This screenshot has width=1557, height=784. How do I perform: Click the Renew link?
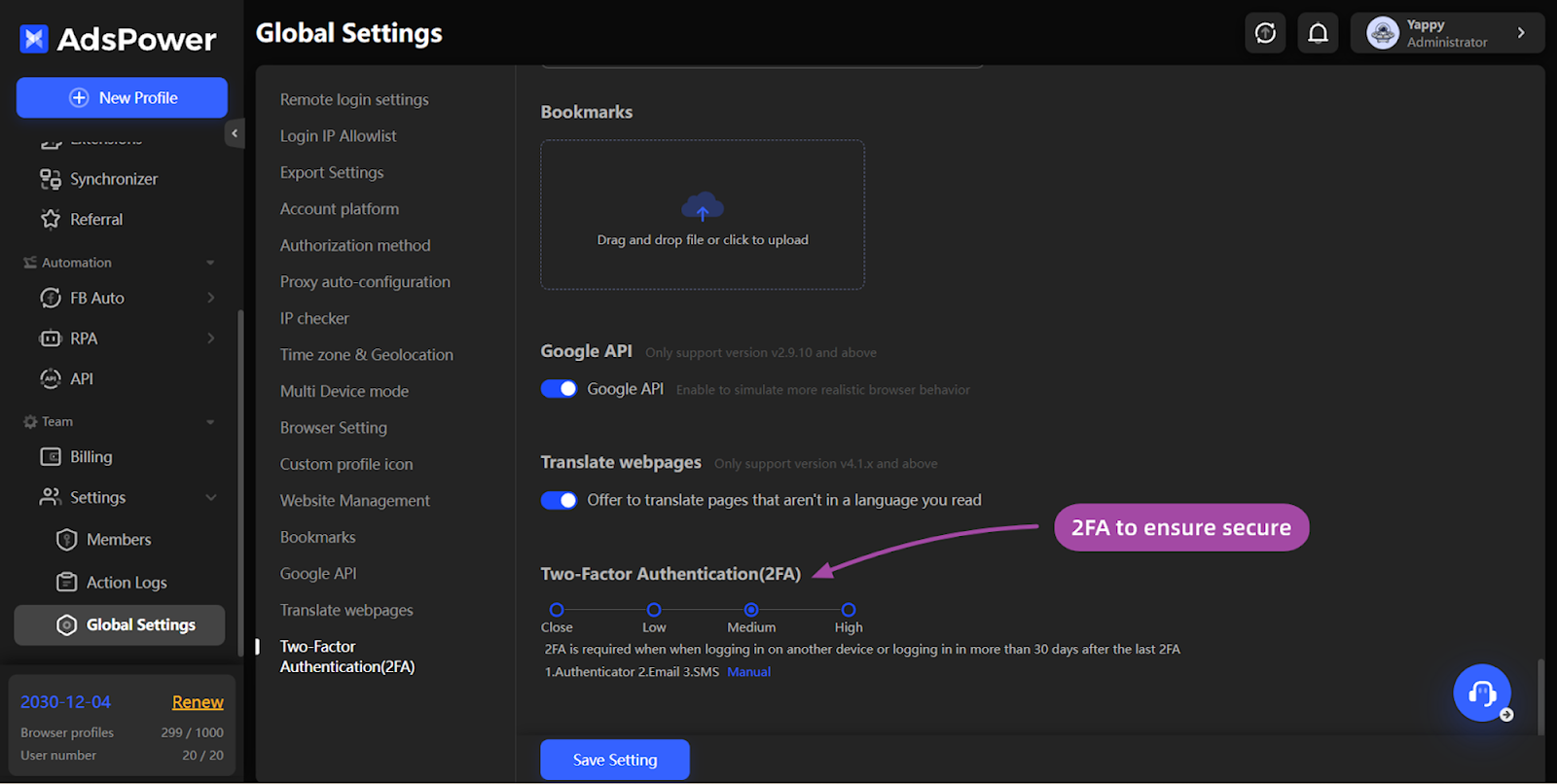point(198,702)
